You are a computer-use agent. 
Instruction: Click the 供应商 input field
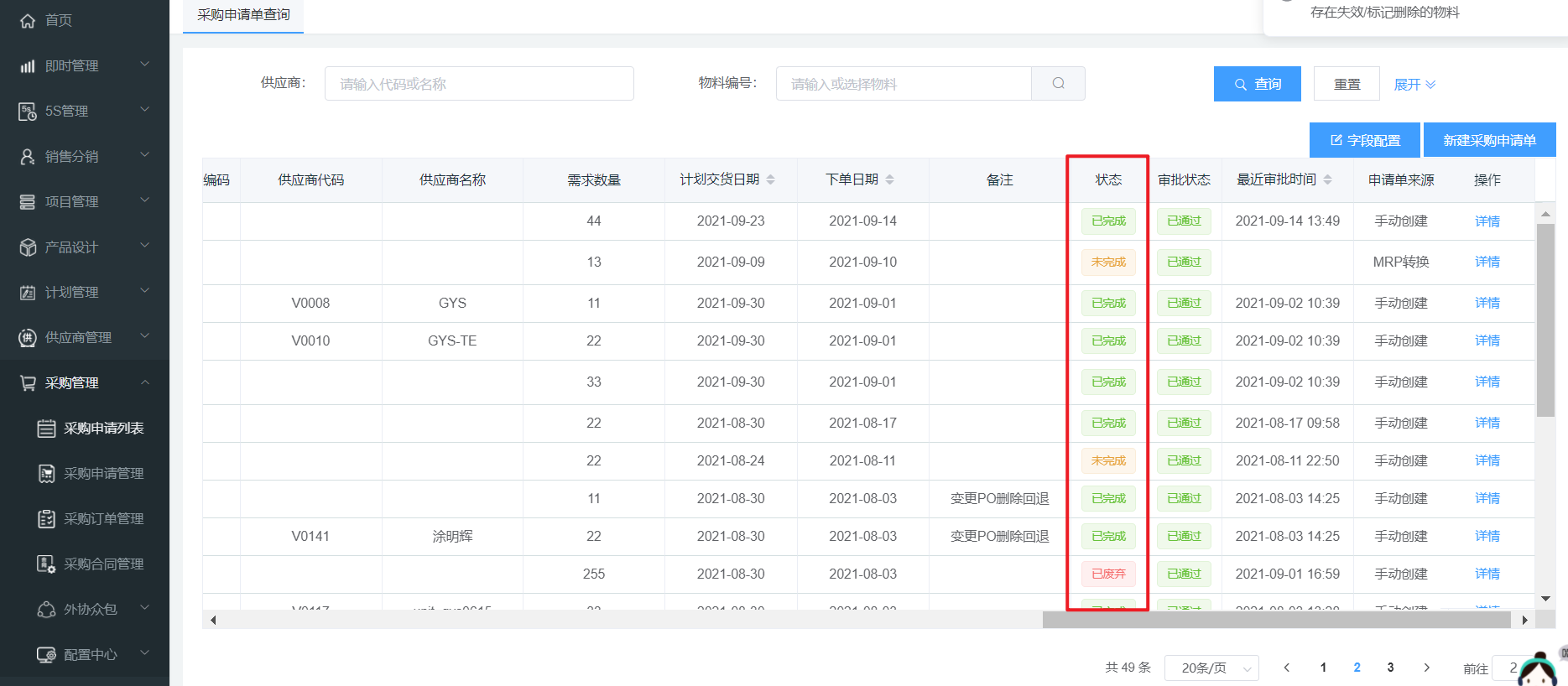point(479,84)
